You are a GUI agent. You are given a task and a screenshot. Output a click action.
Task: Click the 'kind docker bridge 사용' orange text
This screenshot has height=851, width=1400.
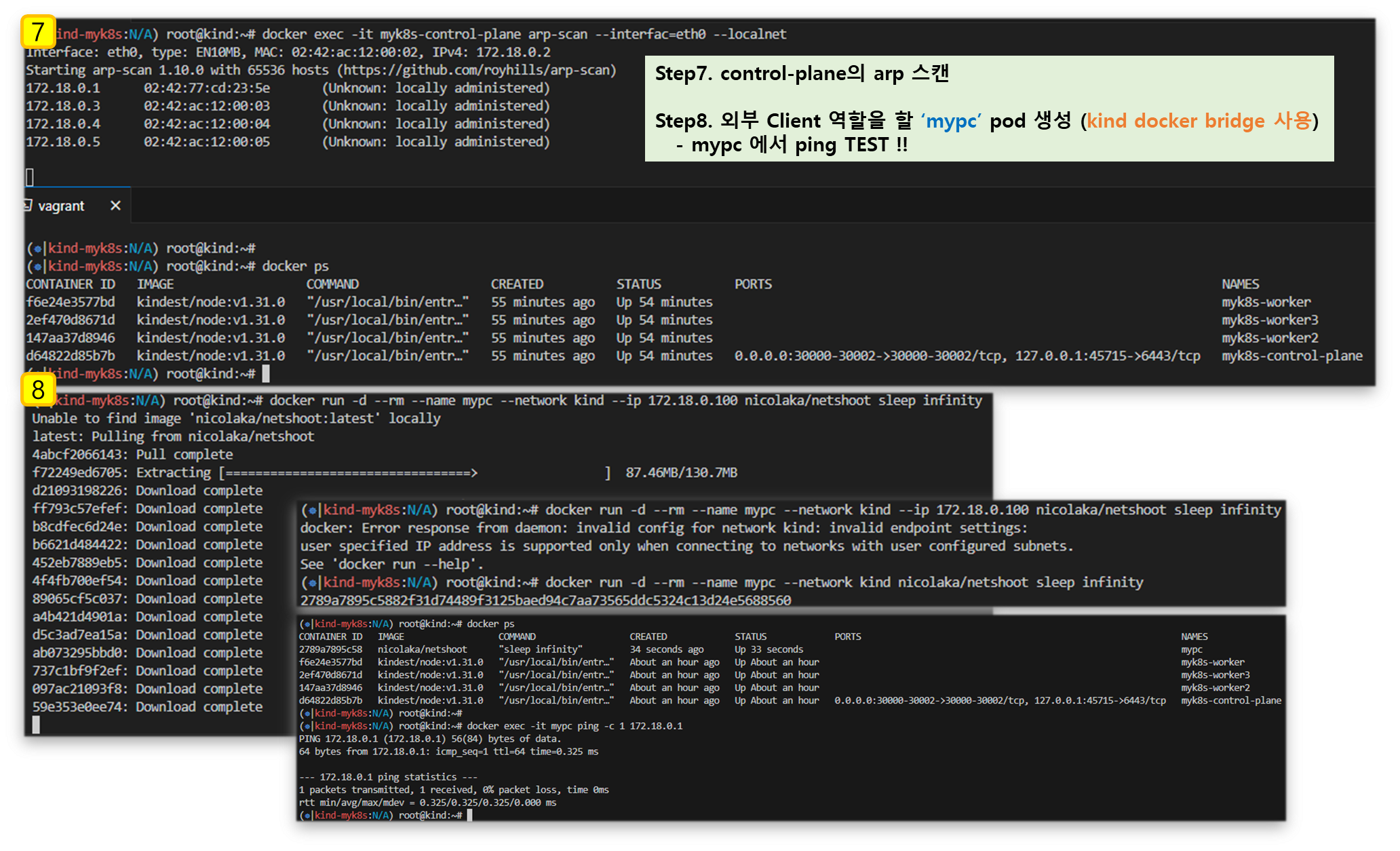[x=1199, y=121]
